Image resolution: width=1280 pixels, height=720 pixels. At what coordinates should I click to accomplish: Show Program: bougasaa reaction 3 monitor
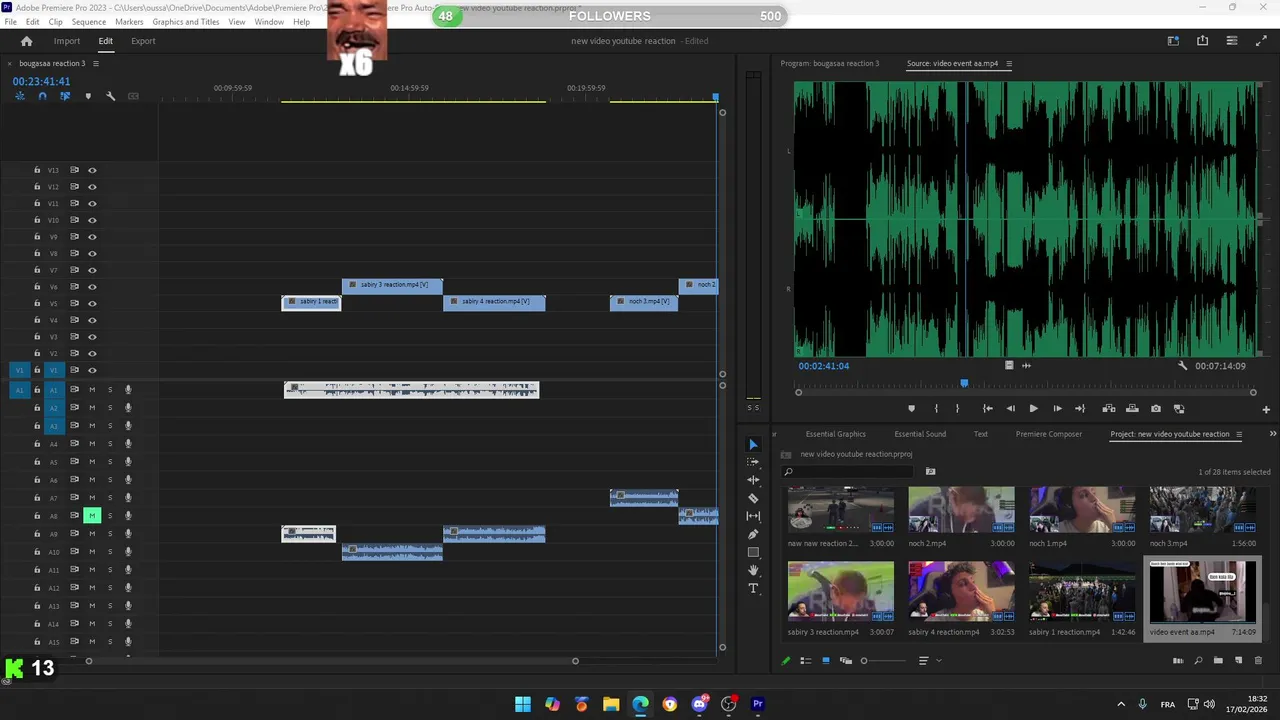(x=830, y=63)
